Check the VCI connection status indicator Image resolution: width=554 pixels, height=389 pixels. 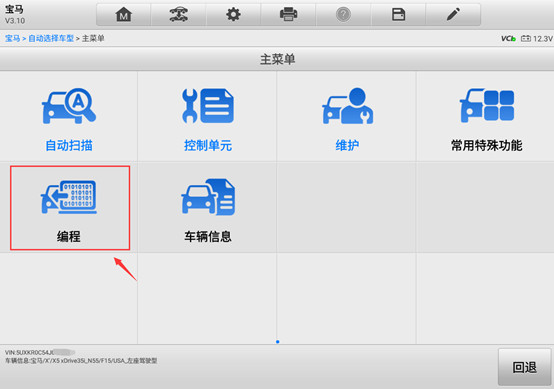point(508,39)
